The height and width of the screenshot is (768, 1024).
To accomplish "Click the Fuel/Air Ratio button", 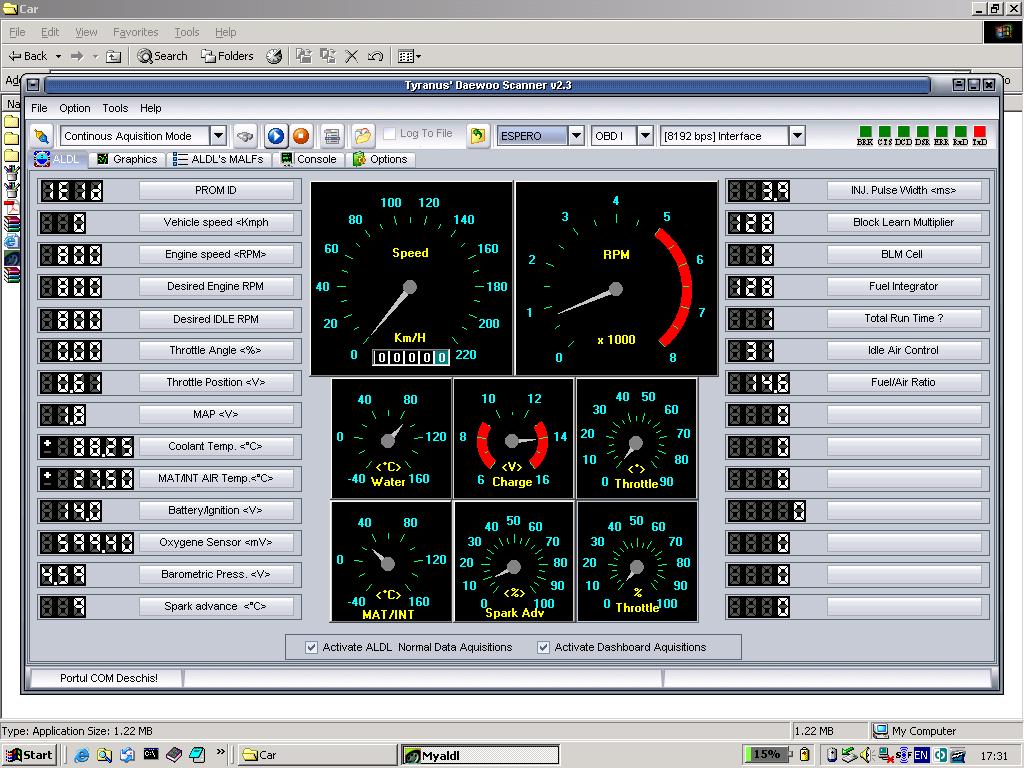I will 903,382.
